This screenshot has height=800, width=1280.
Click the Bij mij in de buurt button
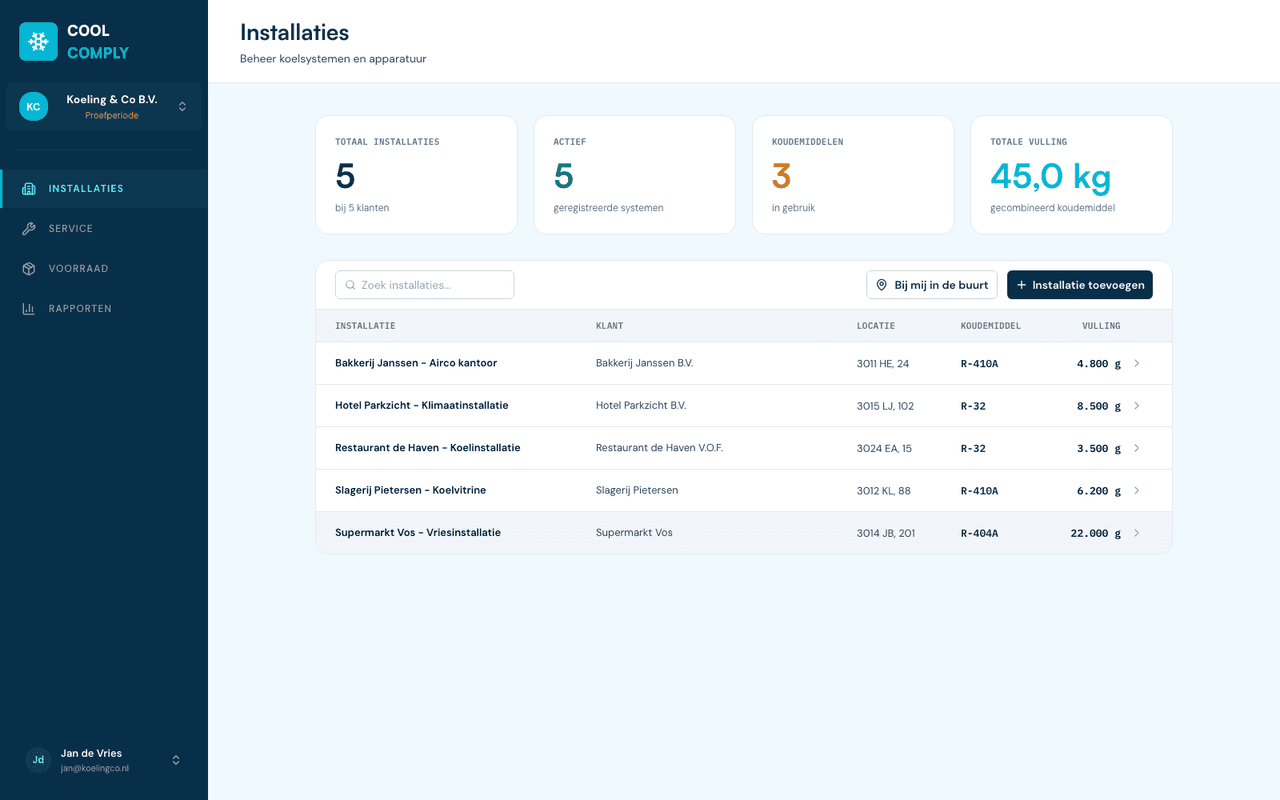coord(932,285)
